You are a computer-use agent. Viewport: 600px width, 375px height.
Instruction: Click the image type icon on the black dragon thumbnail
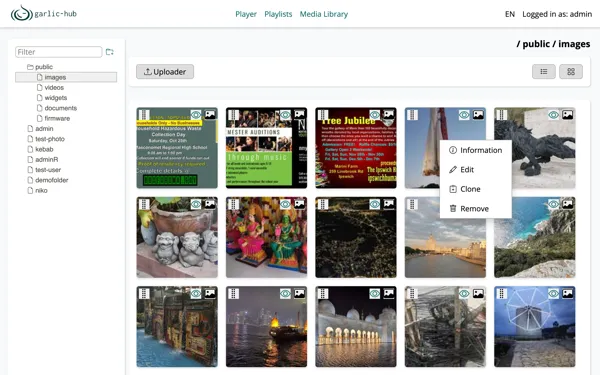pyautogui.click(x=567, y=114)
